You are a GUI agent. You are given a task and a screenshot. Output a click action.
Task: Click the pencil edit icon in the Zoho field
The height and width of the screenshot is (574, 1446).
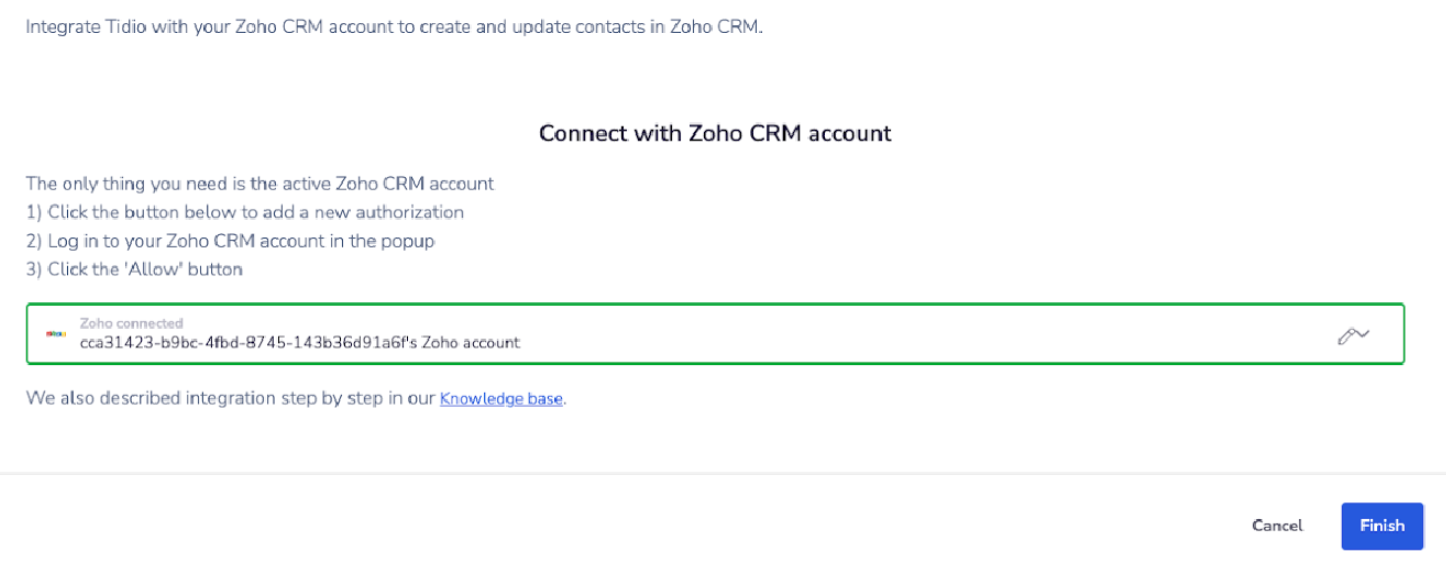1353,335
